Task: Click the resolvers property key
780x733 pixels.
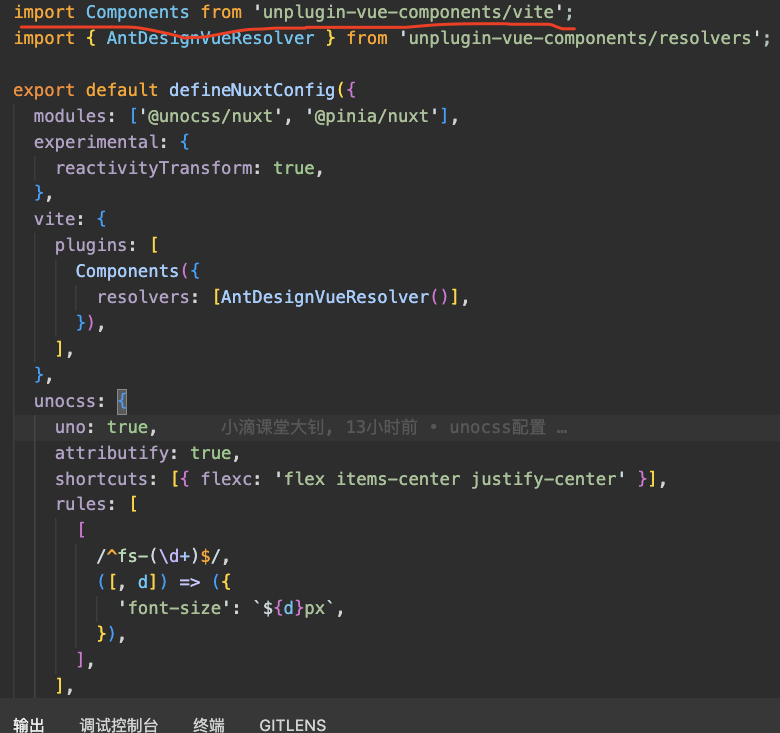Action: click(x=143, y=297)
